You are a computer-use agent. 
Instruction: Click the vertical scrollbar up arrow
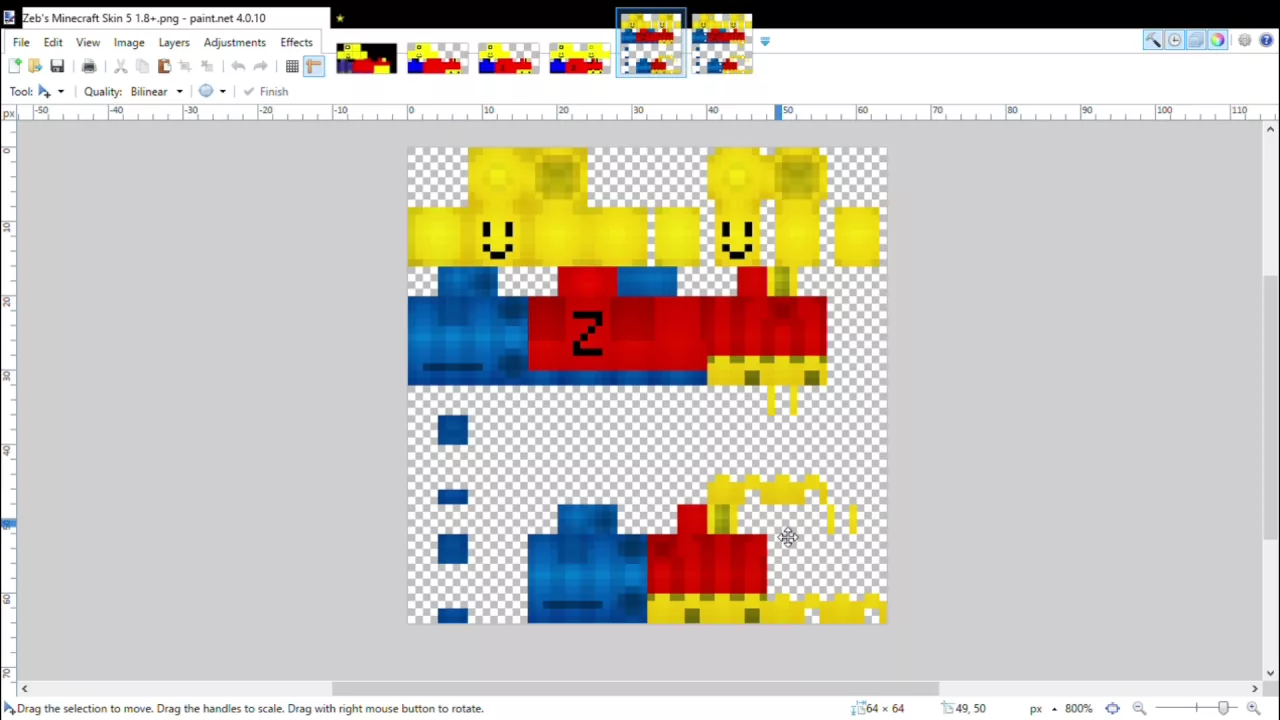(1271, 128)
